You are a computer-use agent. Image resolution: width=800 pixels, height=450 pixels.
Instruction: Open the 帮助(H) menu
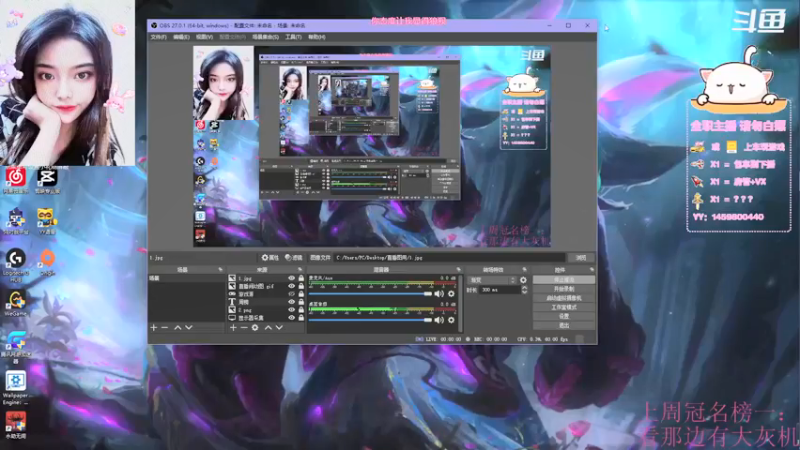click(316, 37)
